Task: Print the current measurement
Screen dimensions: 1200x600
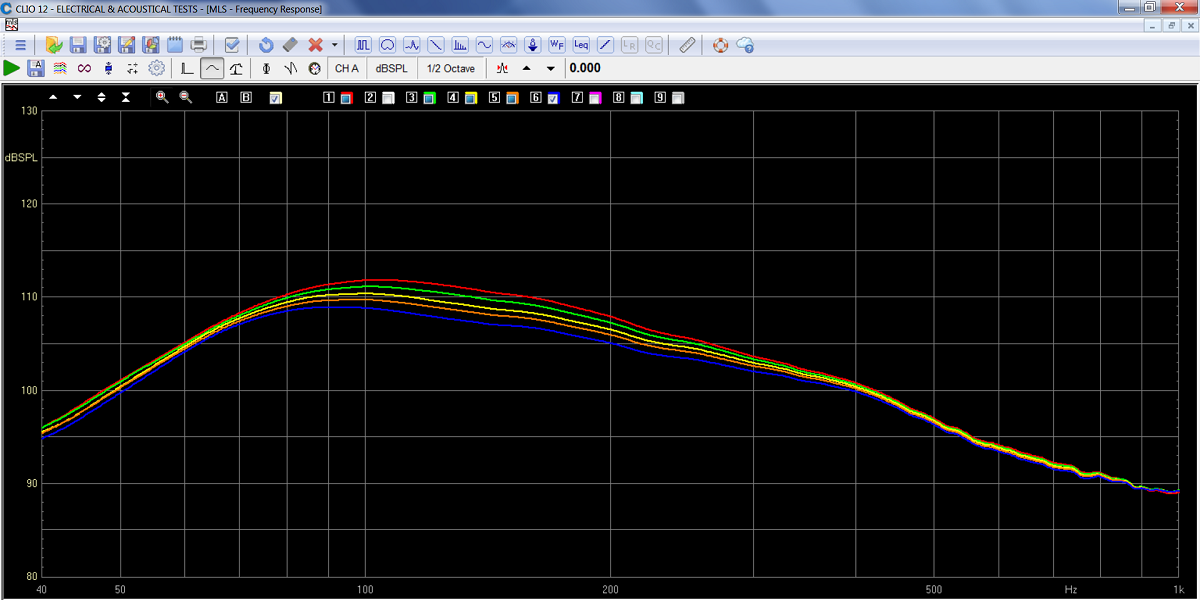Action: 199,45
